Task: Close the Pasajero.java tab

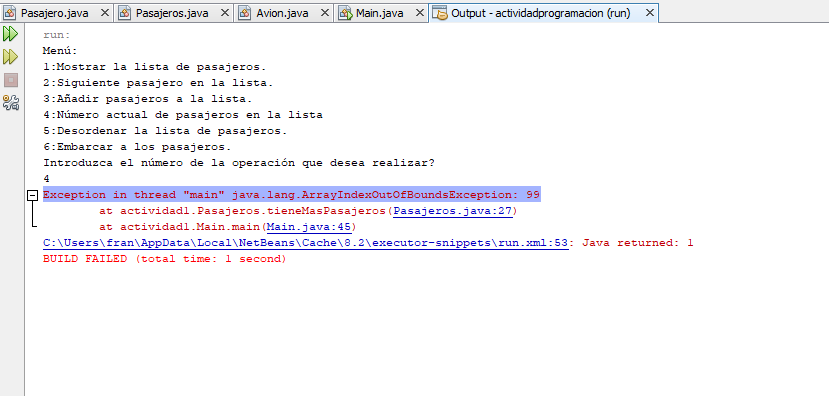Action: [x=104, y=13]
